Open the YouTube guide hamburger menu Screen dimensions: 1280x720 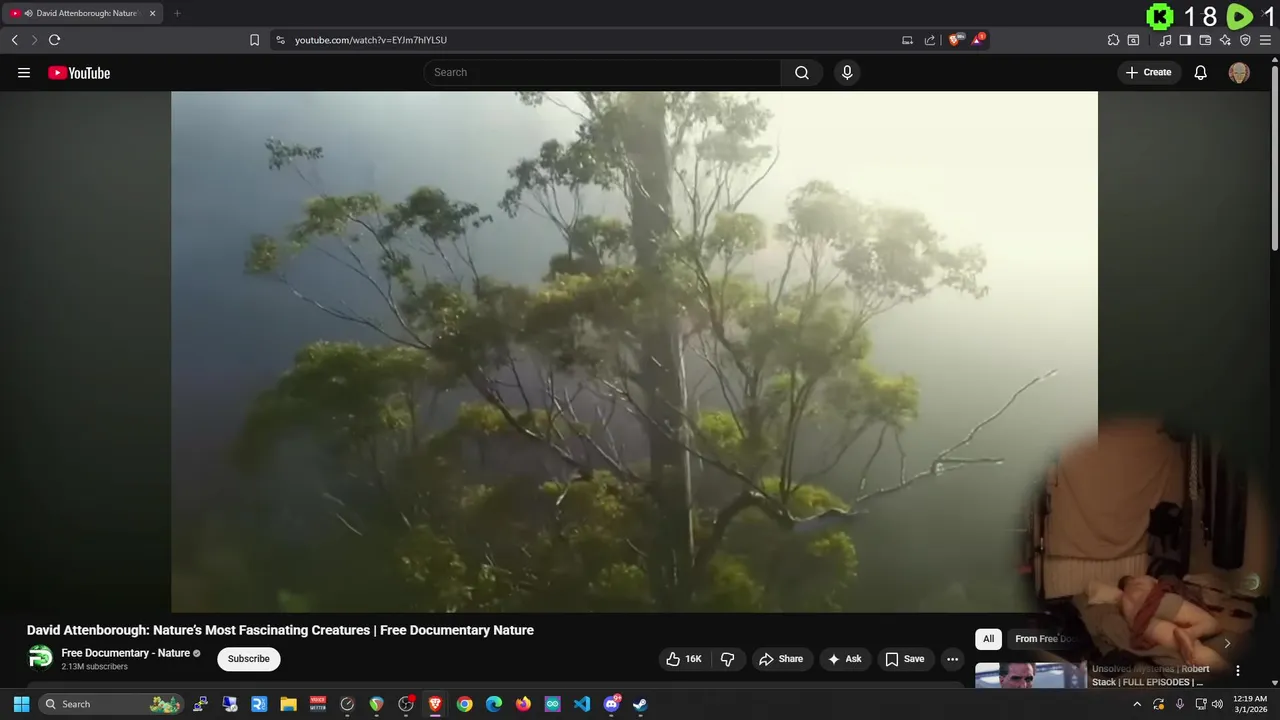coord(24,73)
